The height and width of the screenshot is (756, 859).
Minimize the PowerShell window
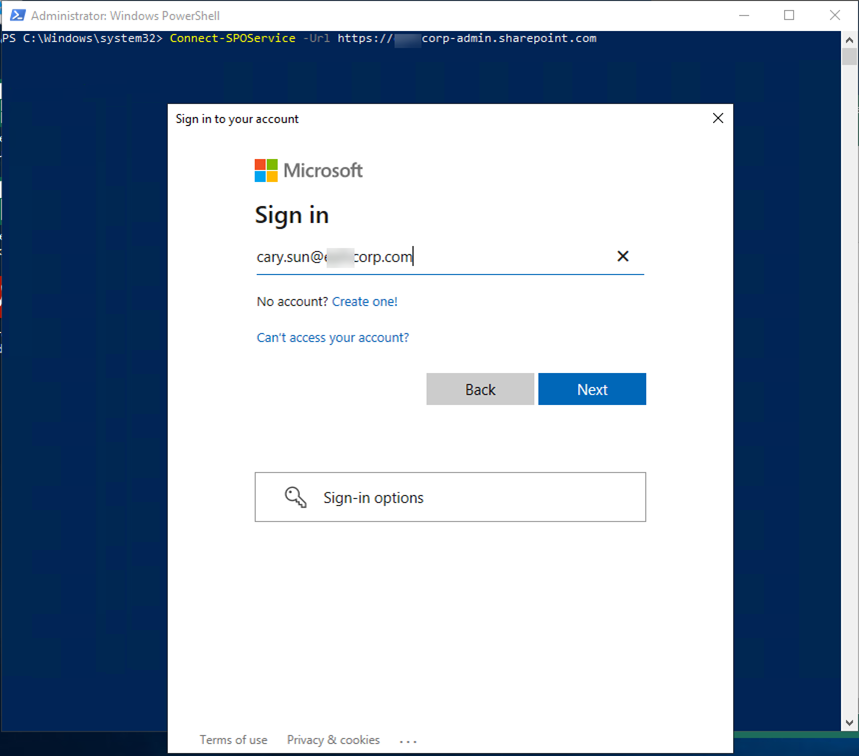744,15
